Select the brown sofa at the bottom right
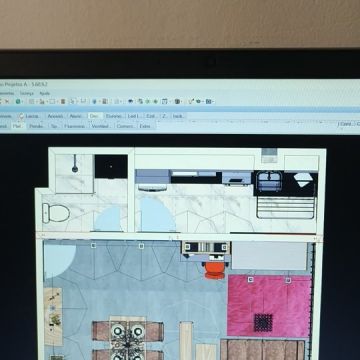The image size is (360, 360). click(262, 350)
